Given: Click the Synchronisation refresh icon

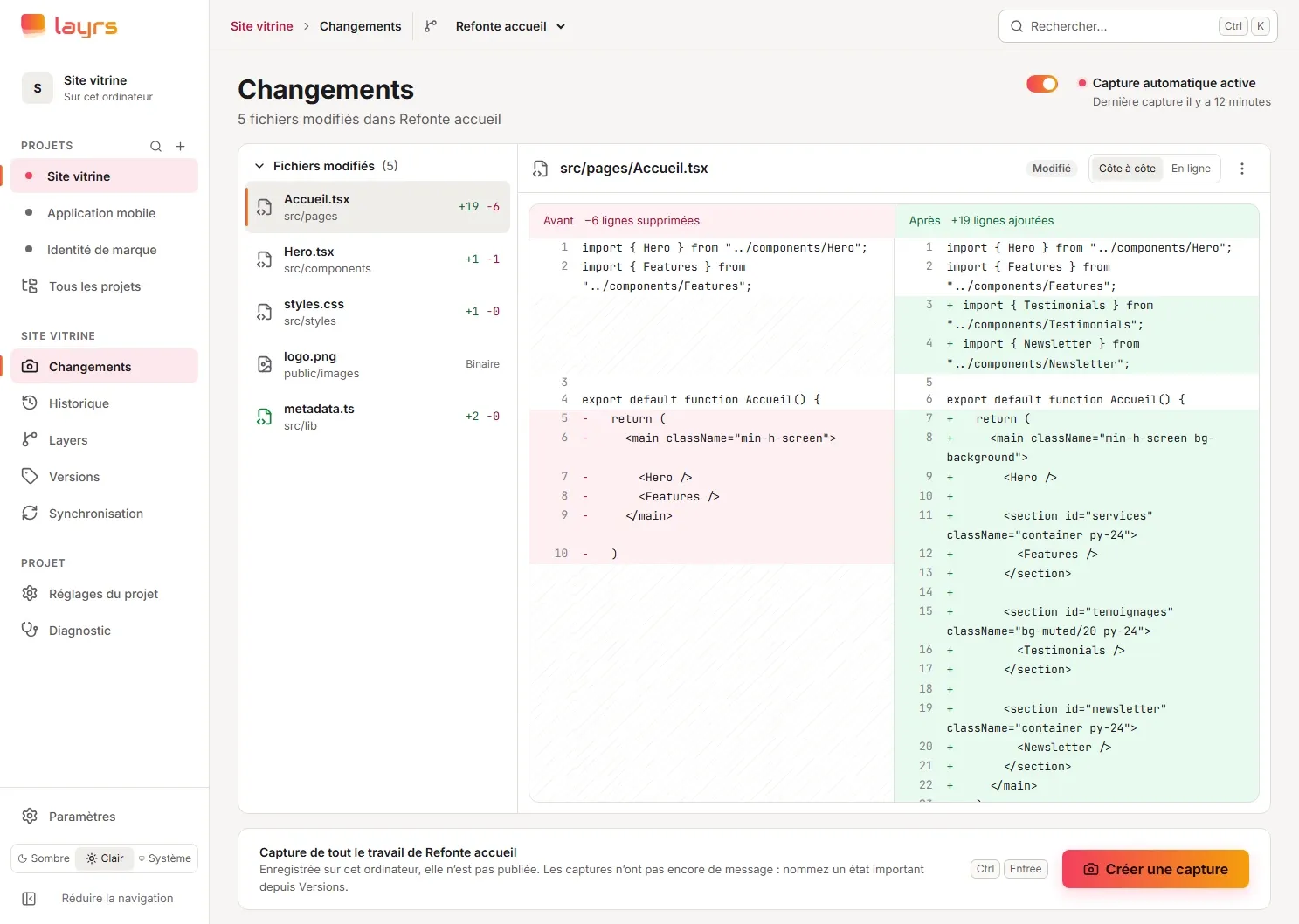Looking at the screenshot, I should click(x=30, y=513).
